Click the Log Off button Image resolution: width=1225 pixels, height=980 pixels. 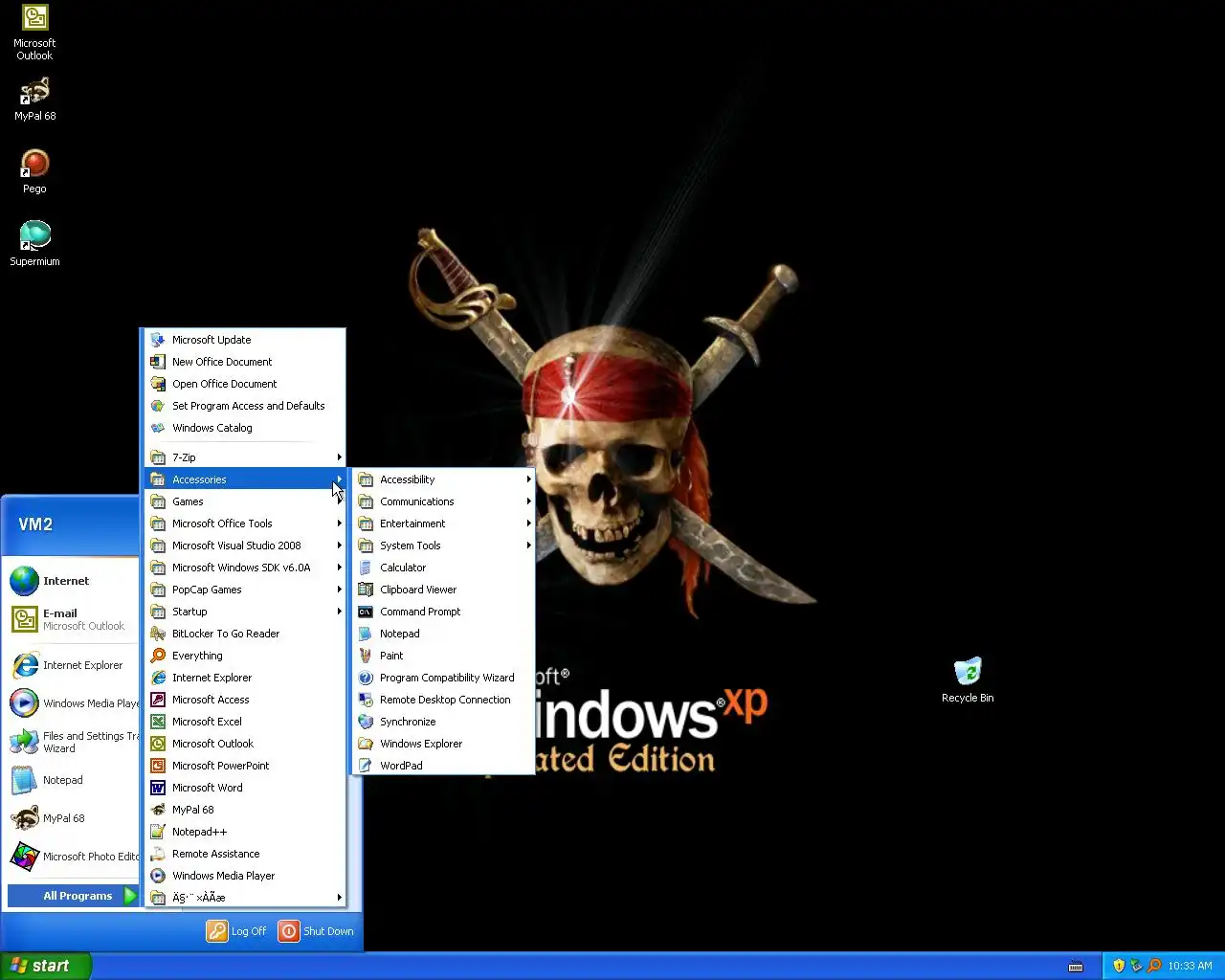(237, 931)
